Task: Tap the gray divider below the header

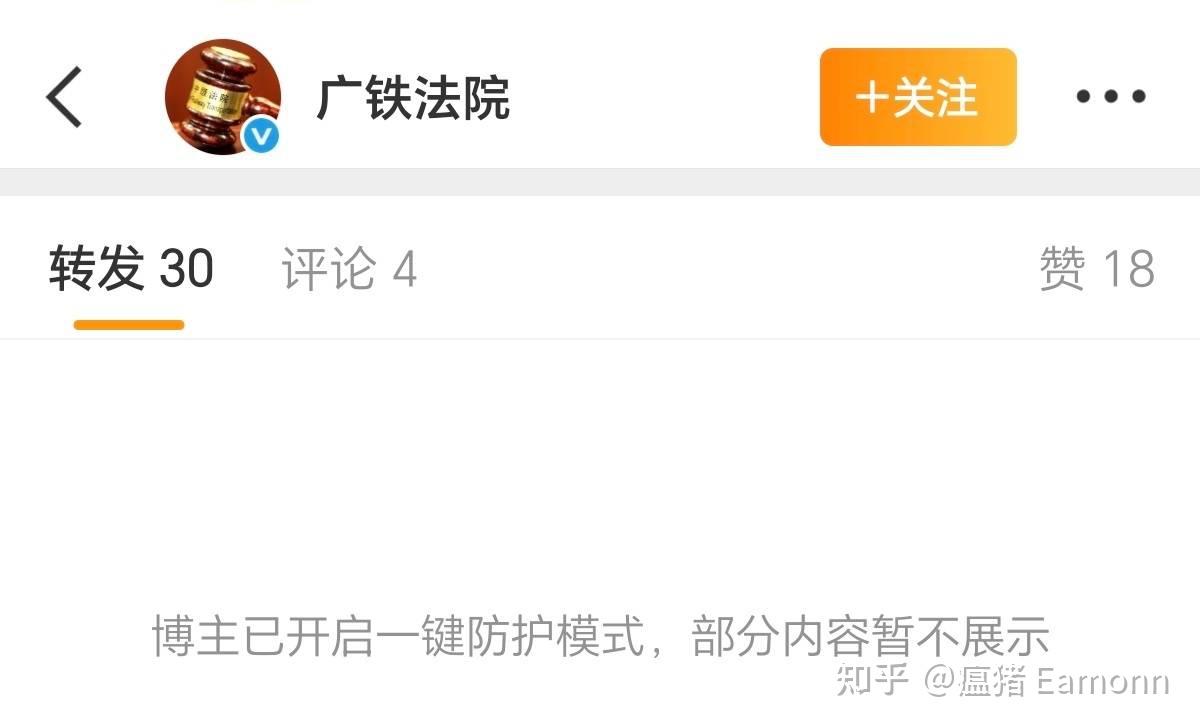Action: [x=600, y=182]
